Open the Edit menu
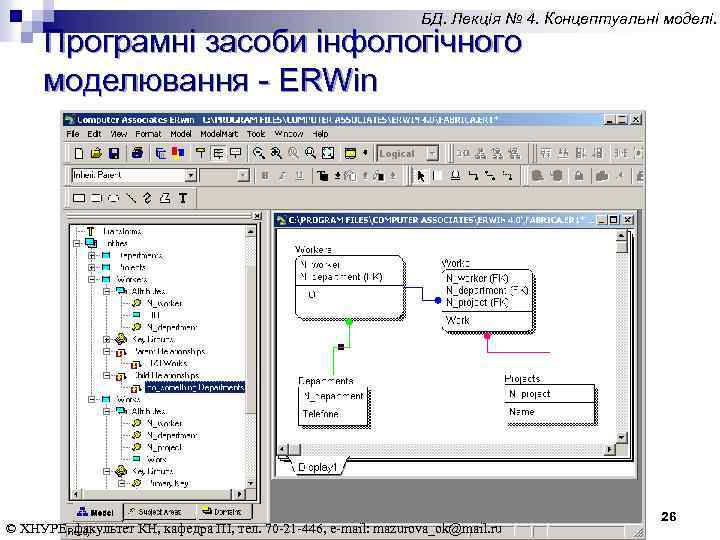The image size is (720, 540). pyautogui.click(x=94, y=134)
